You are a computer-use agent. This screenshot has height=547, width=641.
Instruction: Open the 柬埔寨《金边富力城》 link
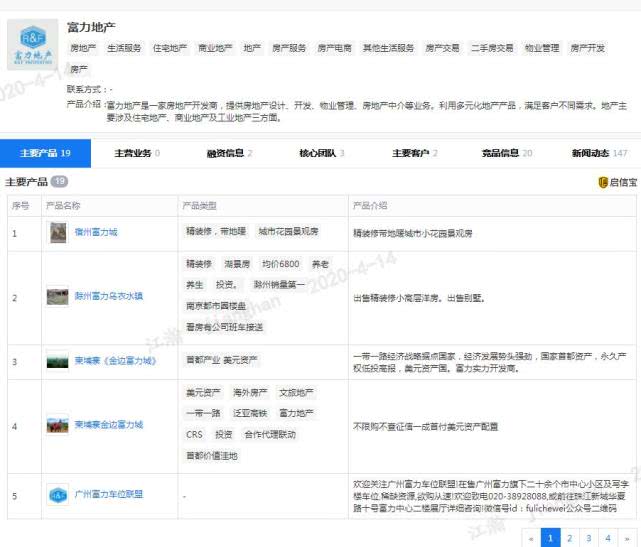tap(115, 361)
